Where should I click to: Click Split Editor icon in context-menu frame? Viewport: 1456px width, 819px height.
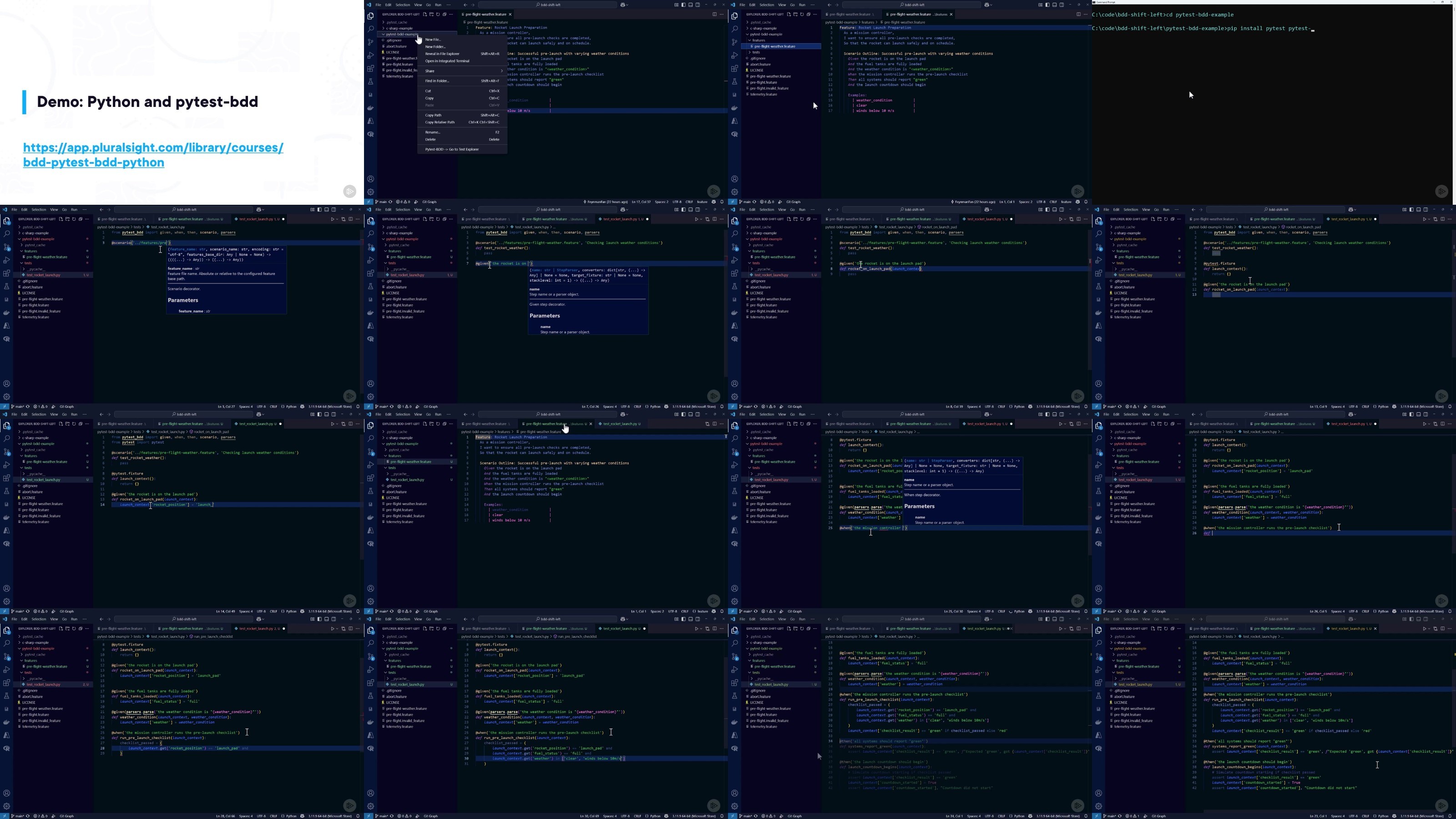[714, 14]
